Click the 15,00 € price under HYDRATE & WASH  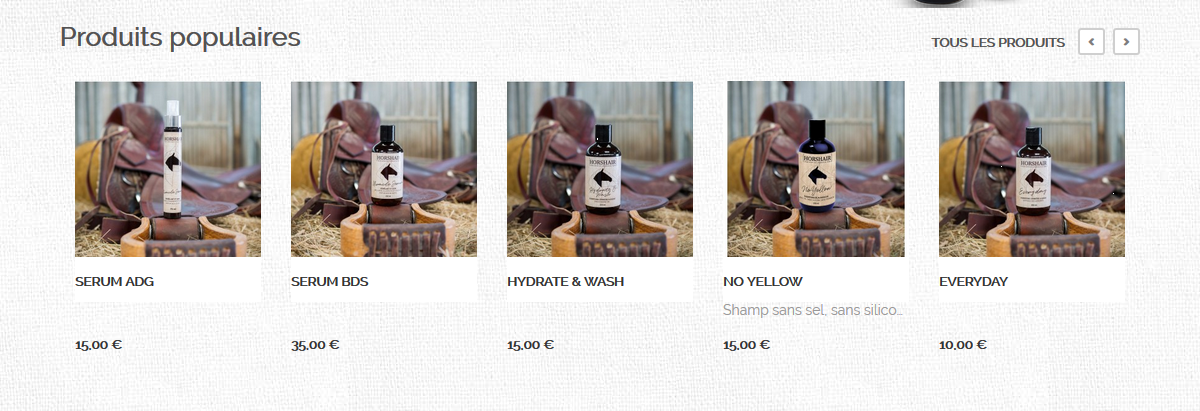[530, 345]
